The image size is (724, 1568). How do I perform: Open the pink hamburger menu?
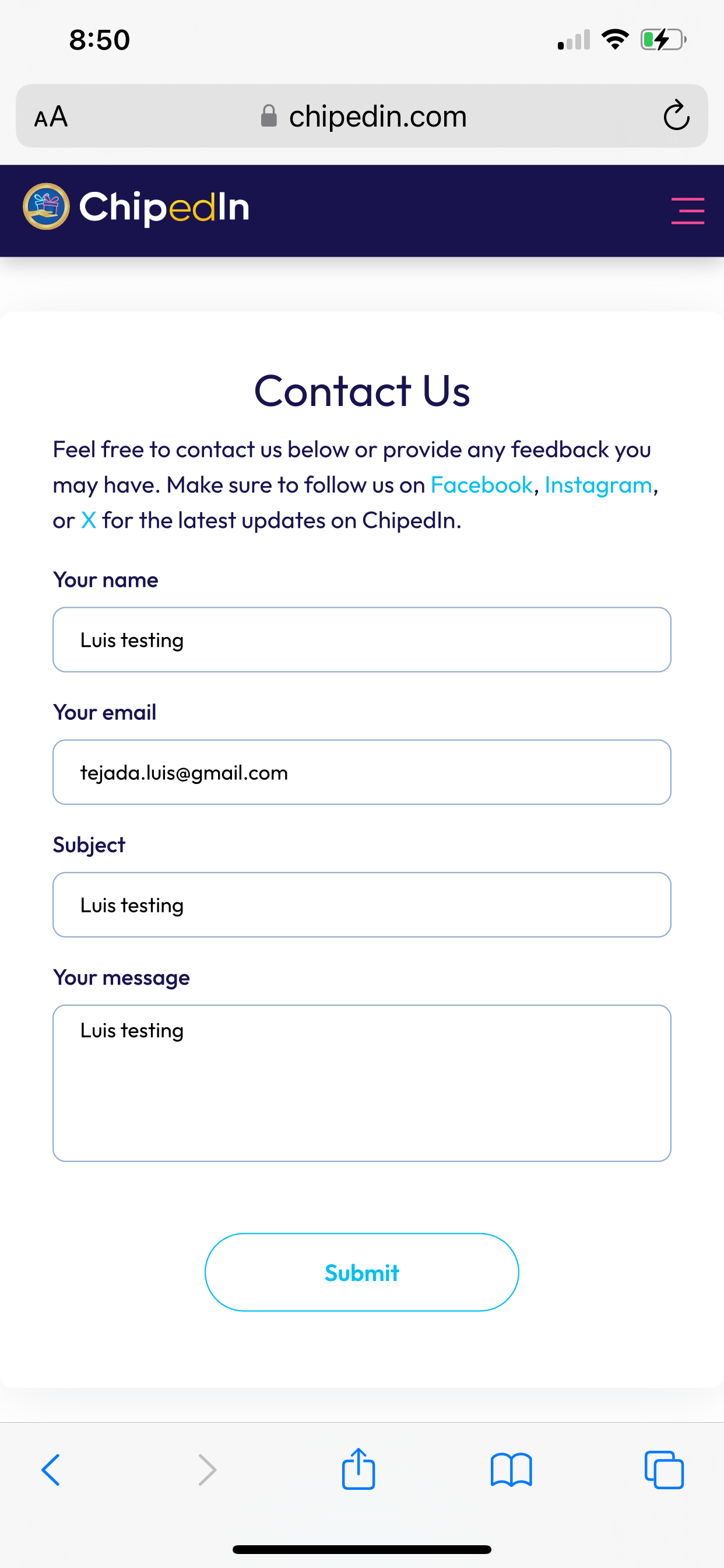coord(687,211)
